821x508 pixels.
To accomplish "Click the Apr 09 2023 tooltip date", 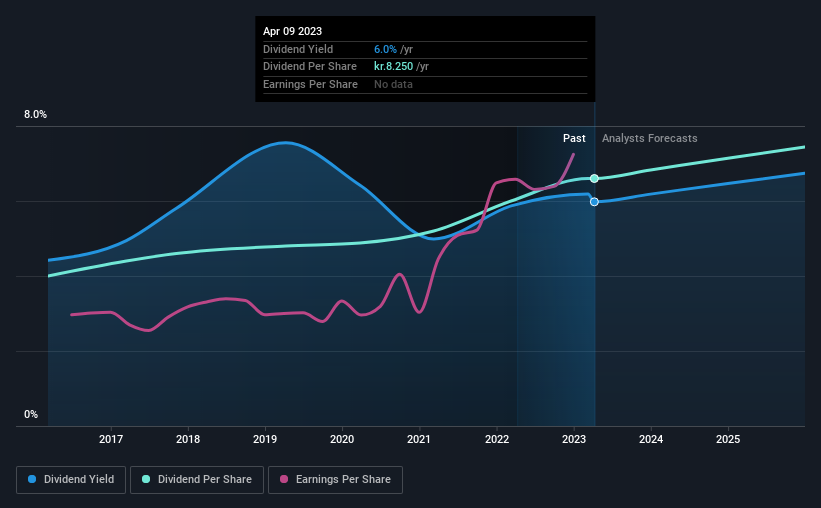I will click(292, 31).
